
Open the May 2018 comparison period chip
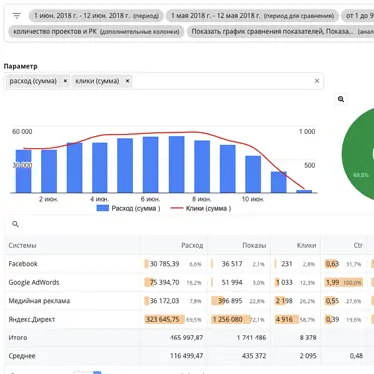252,16
